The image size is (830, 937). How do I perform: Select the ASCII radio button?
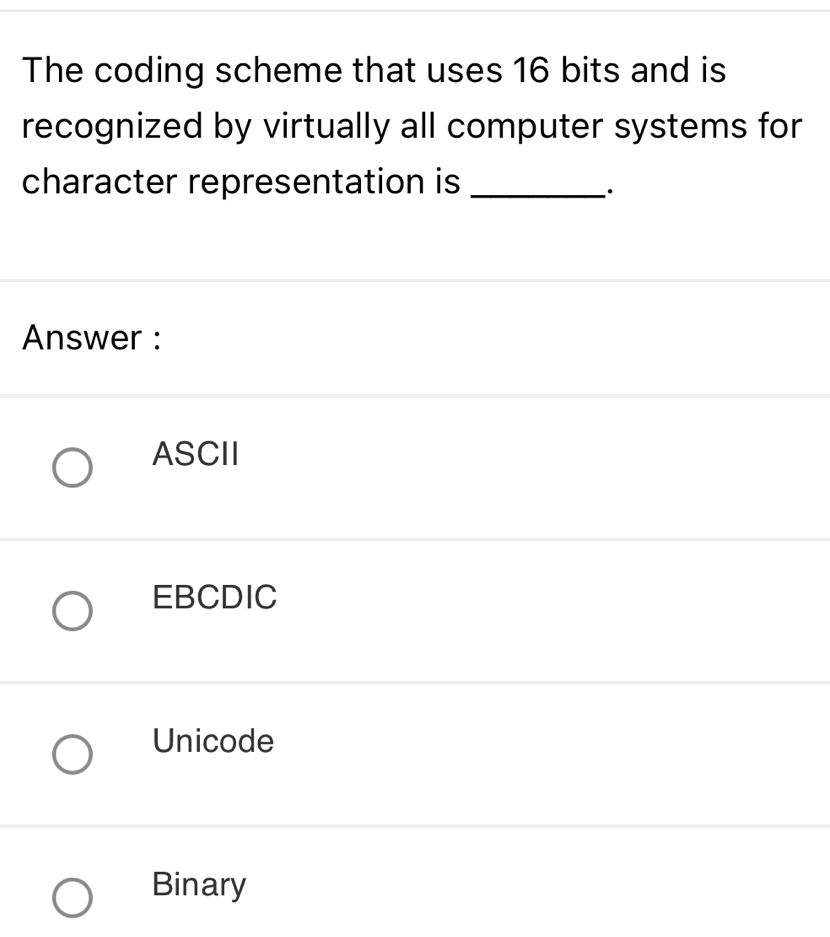72,468
